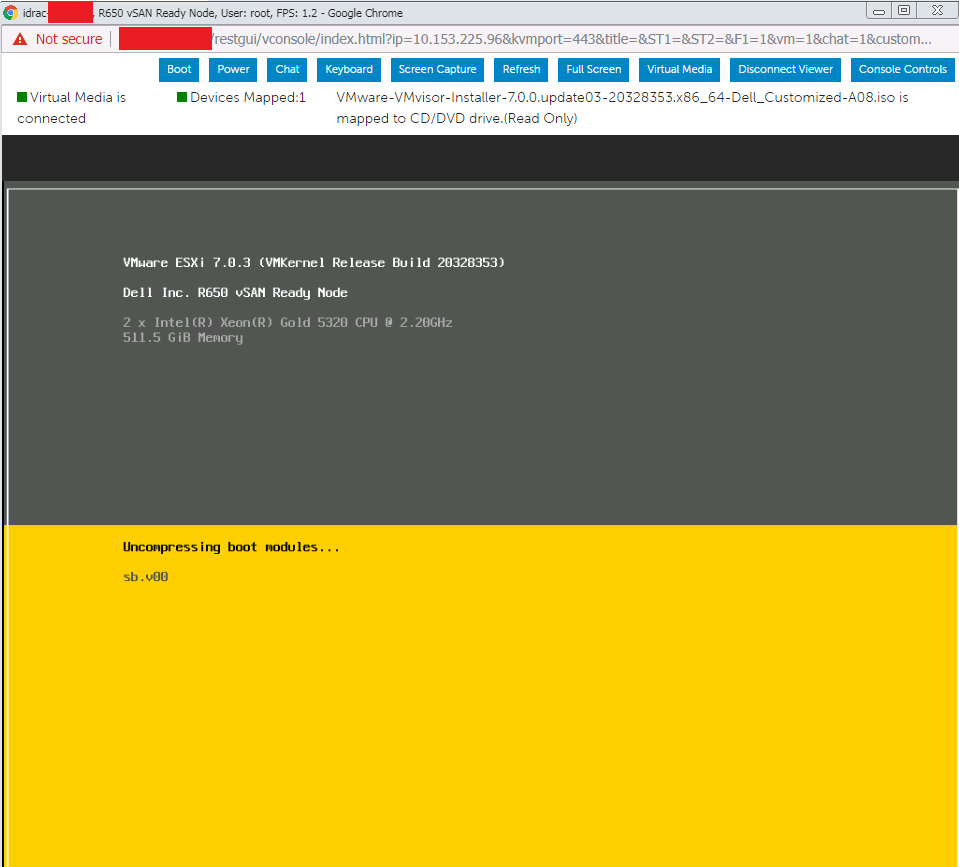Click the Not secure warning icon
959x867 pixels.
pos(20,39)
